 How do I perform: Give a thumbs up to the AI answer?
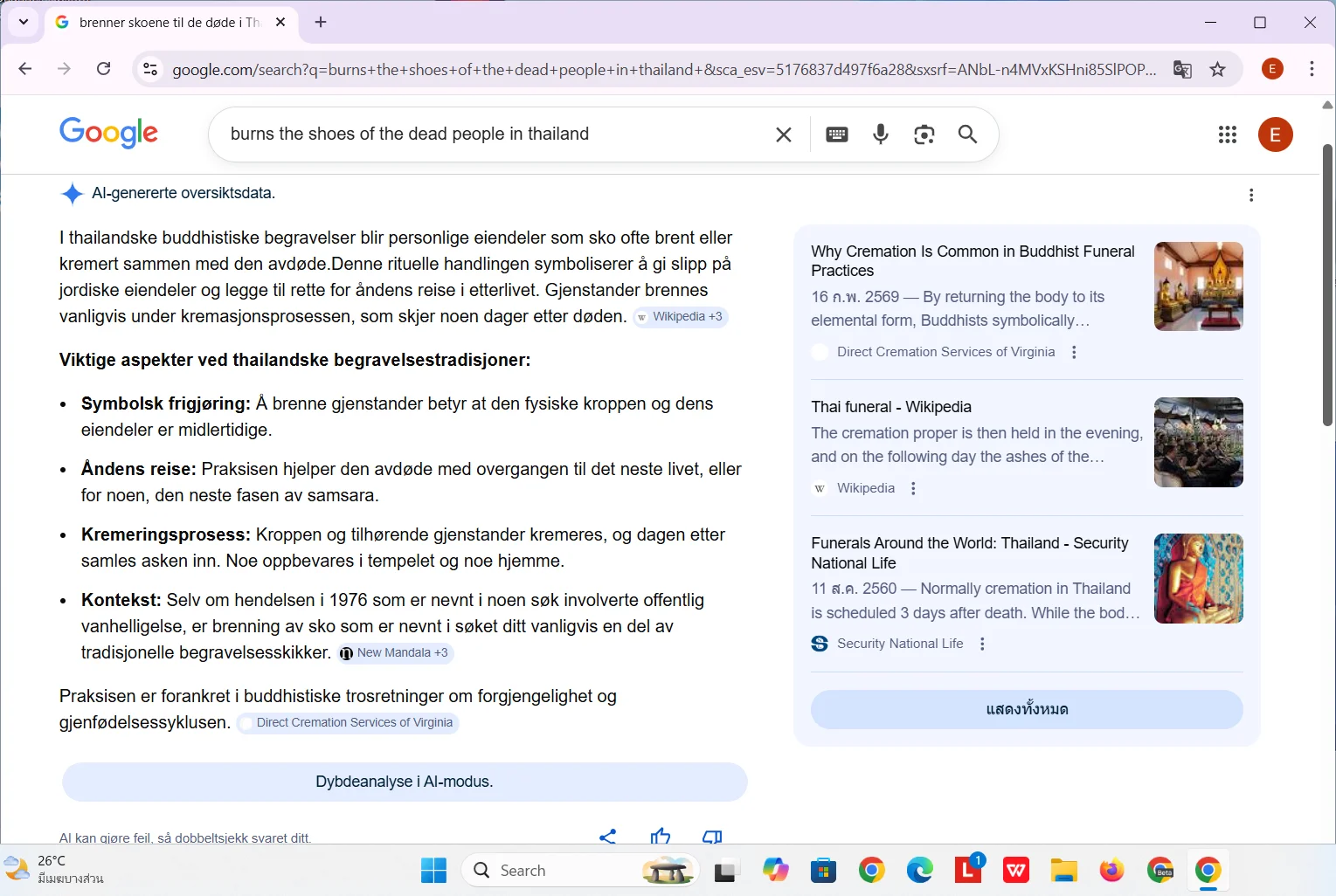(661, 836)
